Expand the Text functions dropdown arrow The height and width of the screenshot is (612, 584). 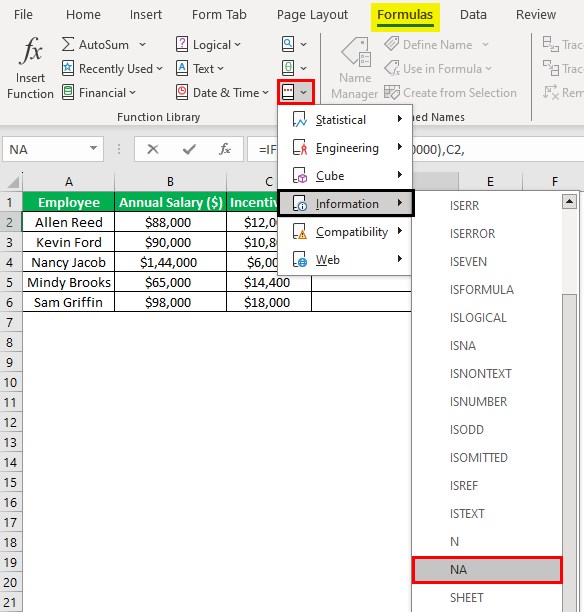pos(220,69)
